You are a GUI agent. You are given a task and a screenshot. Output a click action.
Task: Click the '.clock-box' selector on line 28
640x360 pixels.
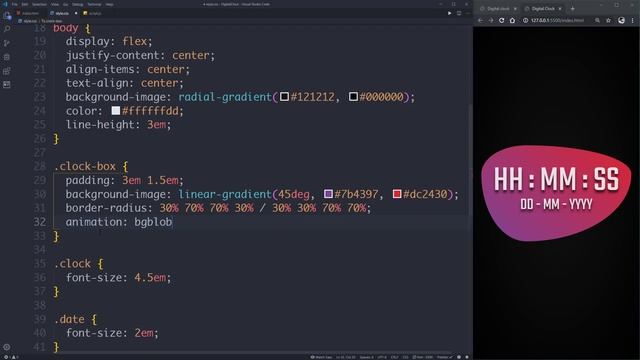85,167
